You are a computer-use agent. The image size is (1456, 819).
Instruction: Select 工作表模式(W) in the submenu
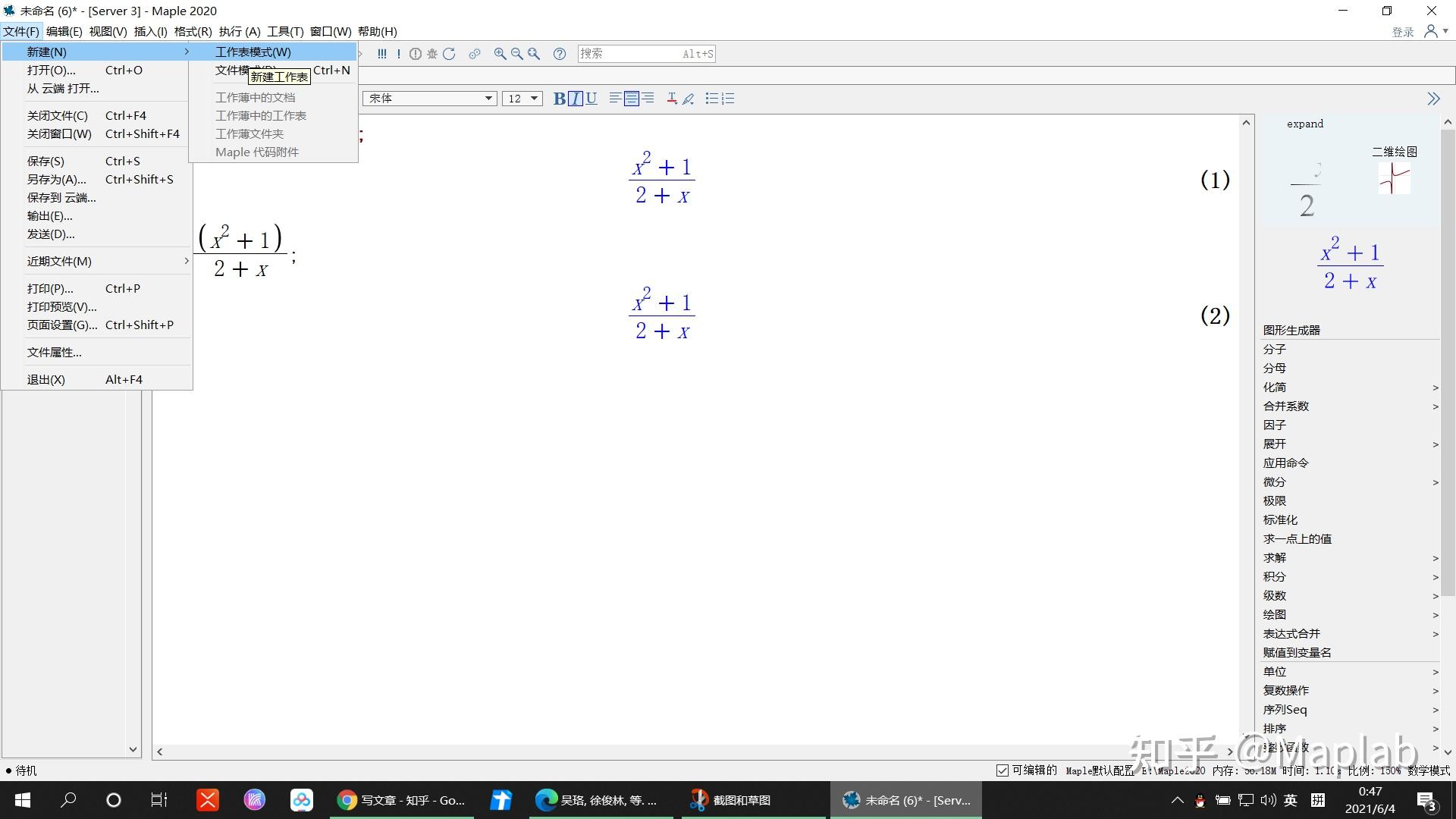click(x=253, y=52)
